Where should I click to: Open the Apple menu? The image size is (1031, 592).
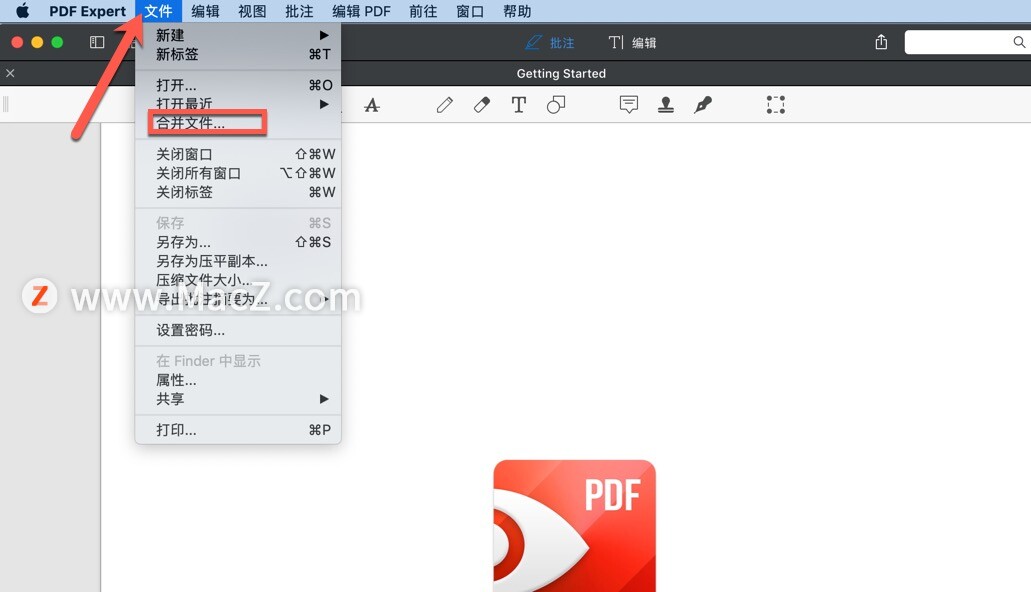point(22,11)
